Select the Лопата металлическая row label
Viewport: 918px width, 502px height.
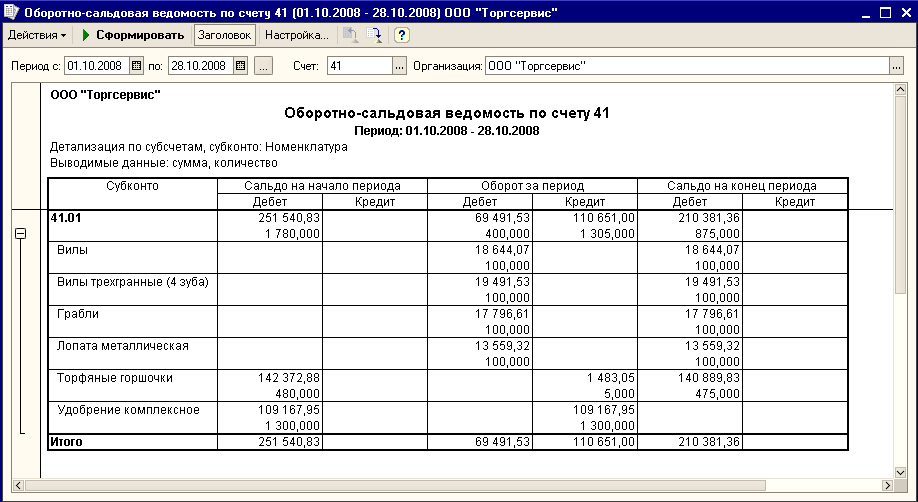pos(123,346)
